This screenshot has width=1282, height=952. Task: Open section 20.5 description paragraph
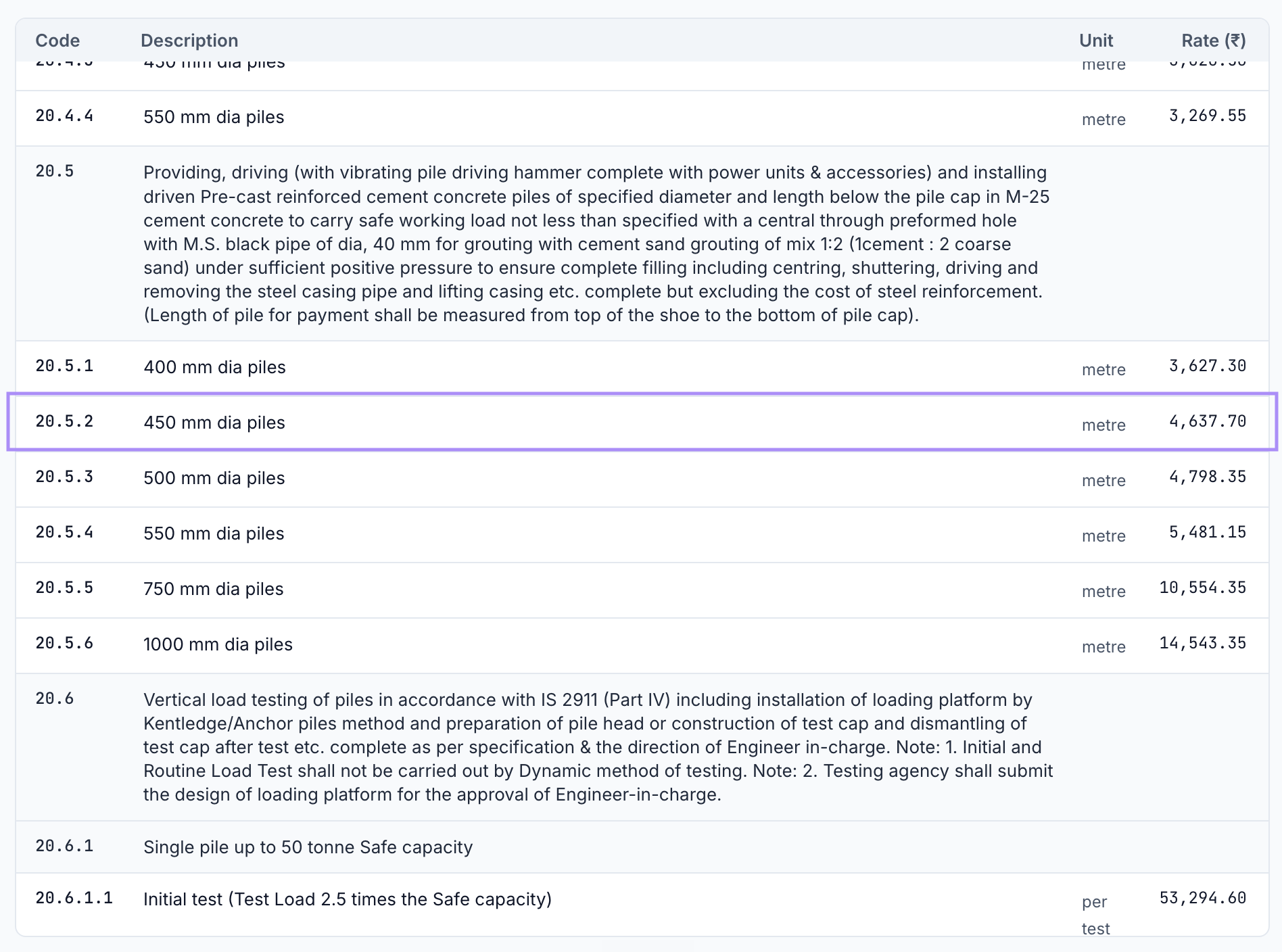(x=596, y=243)
